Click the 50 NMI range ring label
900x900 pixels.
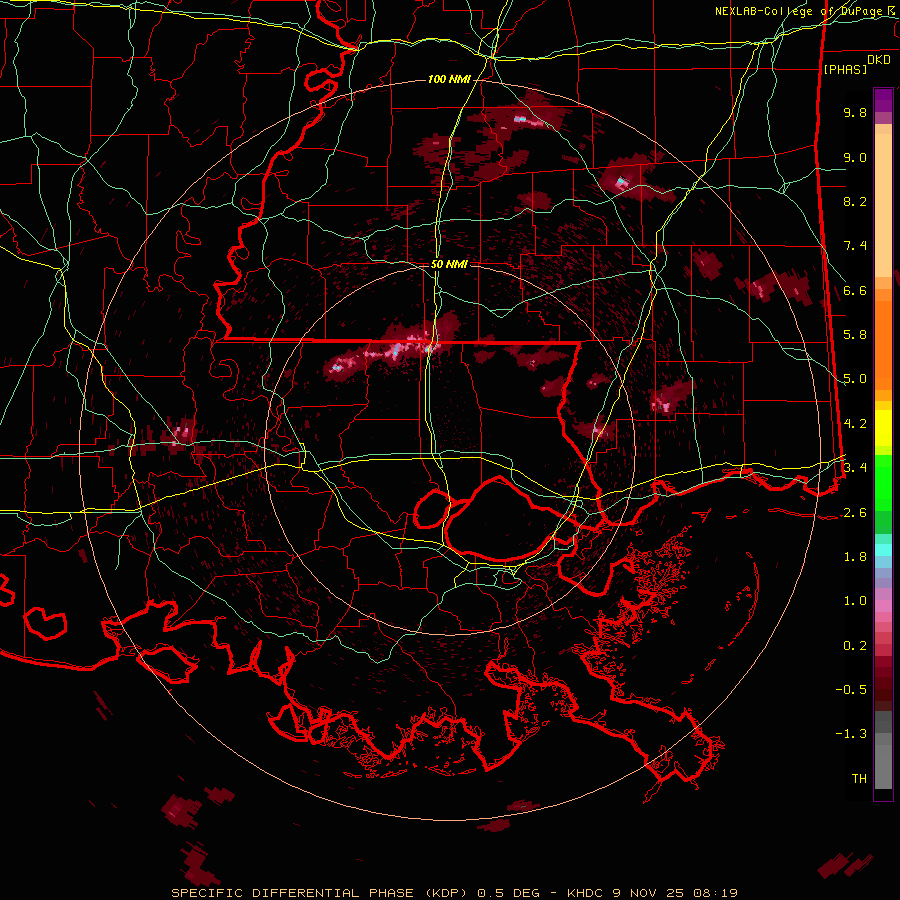point(449,264)
